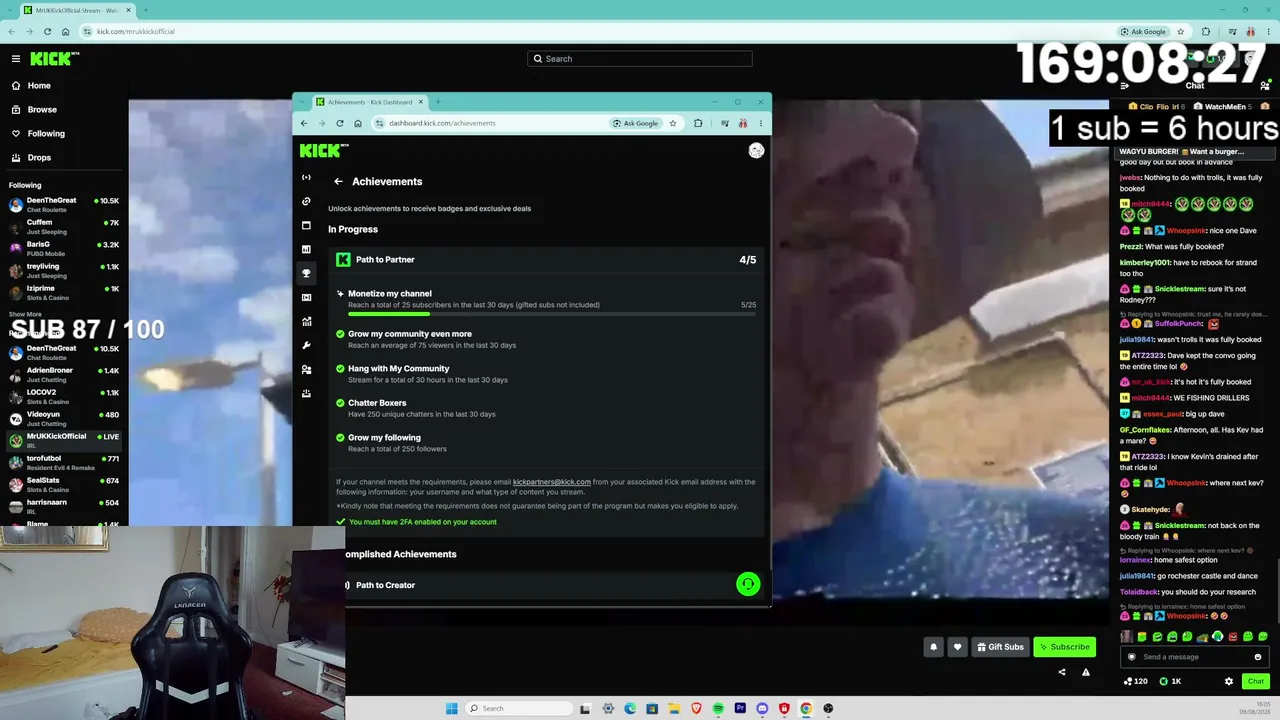
Task: Open new tab in dashboard browser window
Action: (438, 102)
